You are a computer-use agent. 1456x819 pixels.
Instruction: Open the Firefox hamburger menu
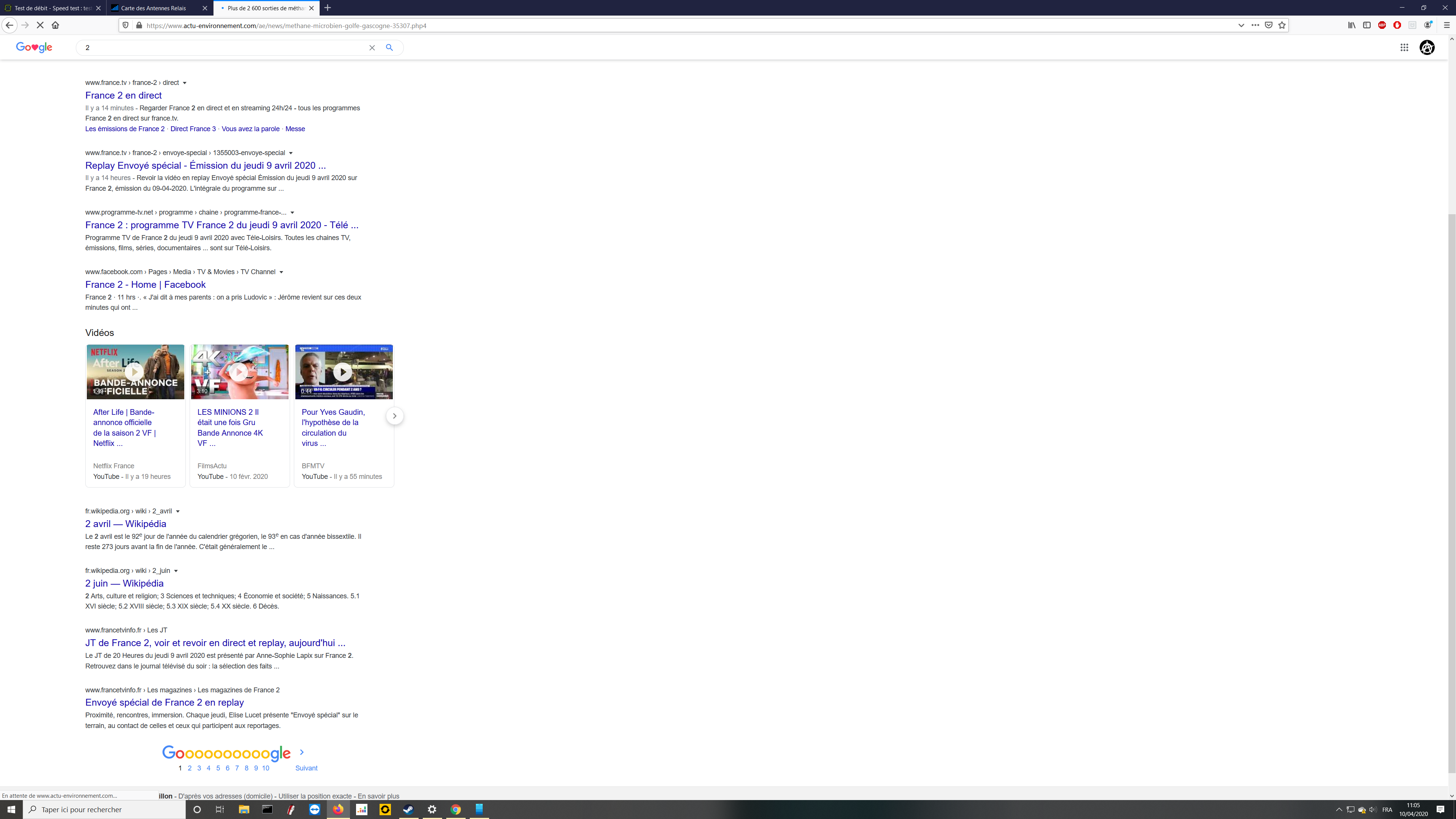1447,25
